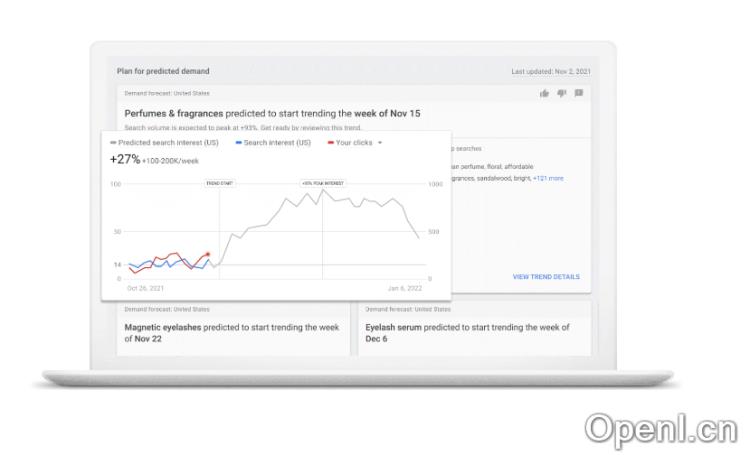This screenshot has width=750, height=455.
Task: Click the Last updated Nov 2, 2021 text
Action: coord(551,71)
